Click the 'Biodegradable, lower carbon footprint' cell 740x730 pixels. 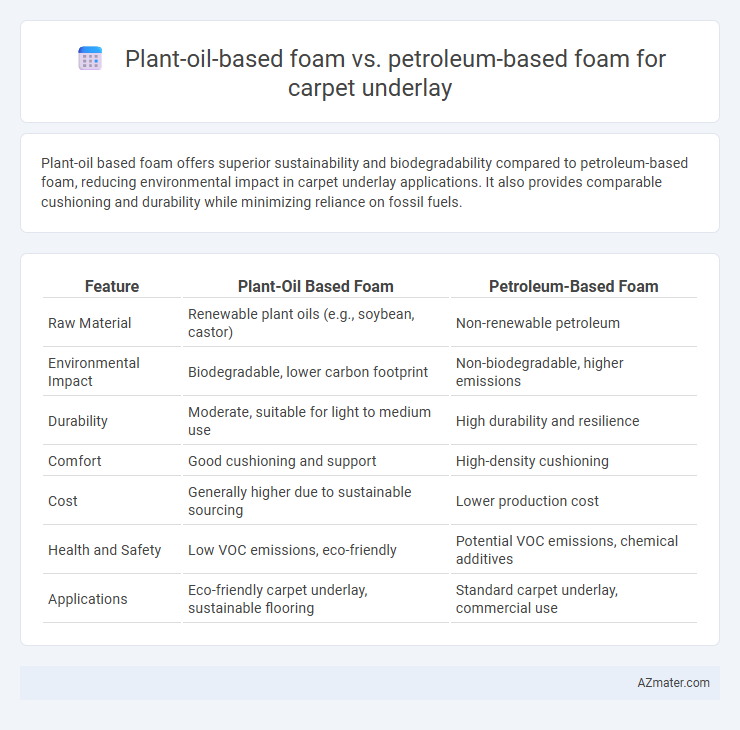[x=308, y=372]
